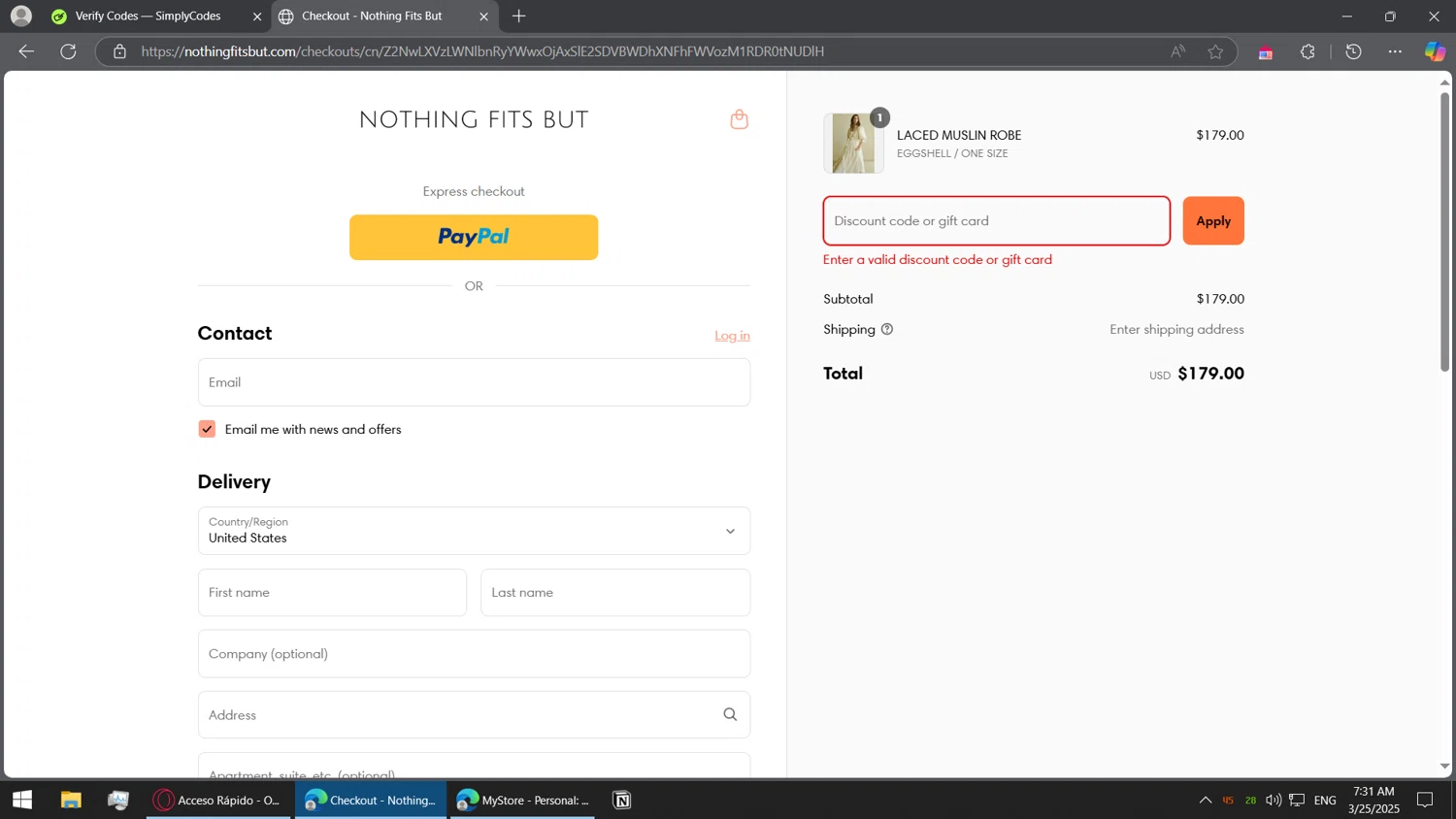The width and height of the screenshot is (1456, 819).
Task: Open Opera Acceso Rápido taskbar window
Action: coord(218,800)
